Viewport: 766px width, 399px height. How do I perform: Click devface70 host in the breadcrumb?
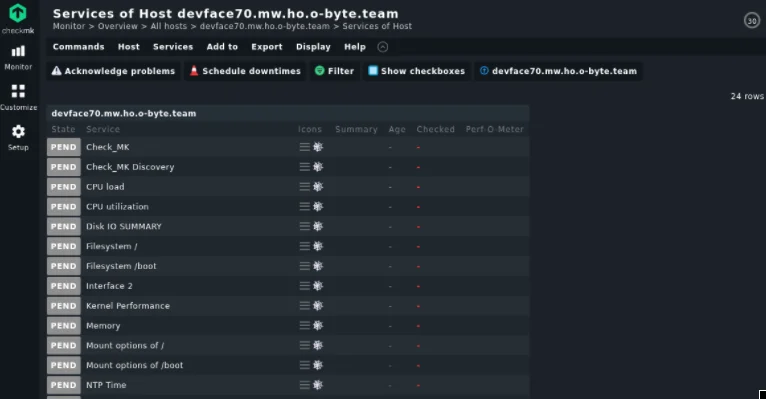point(265,26)
